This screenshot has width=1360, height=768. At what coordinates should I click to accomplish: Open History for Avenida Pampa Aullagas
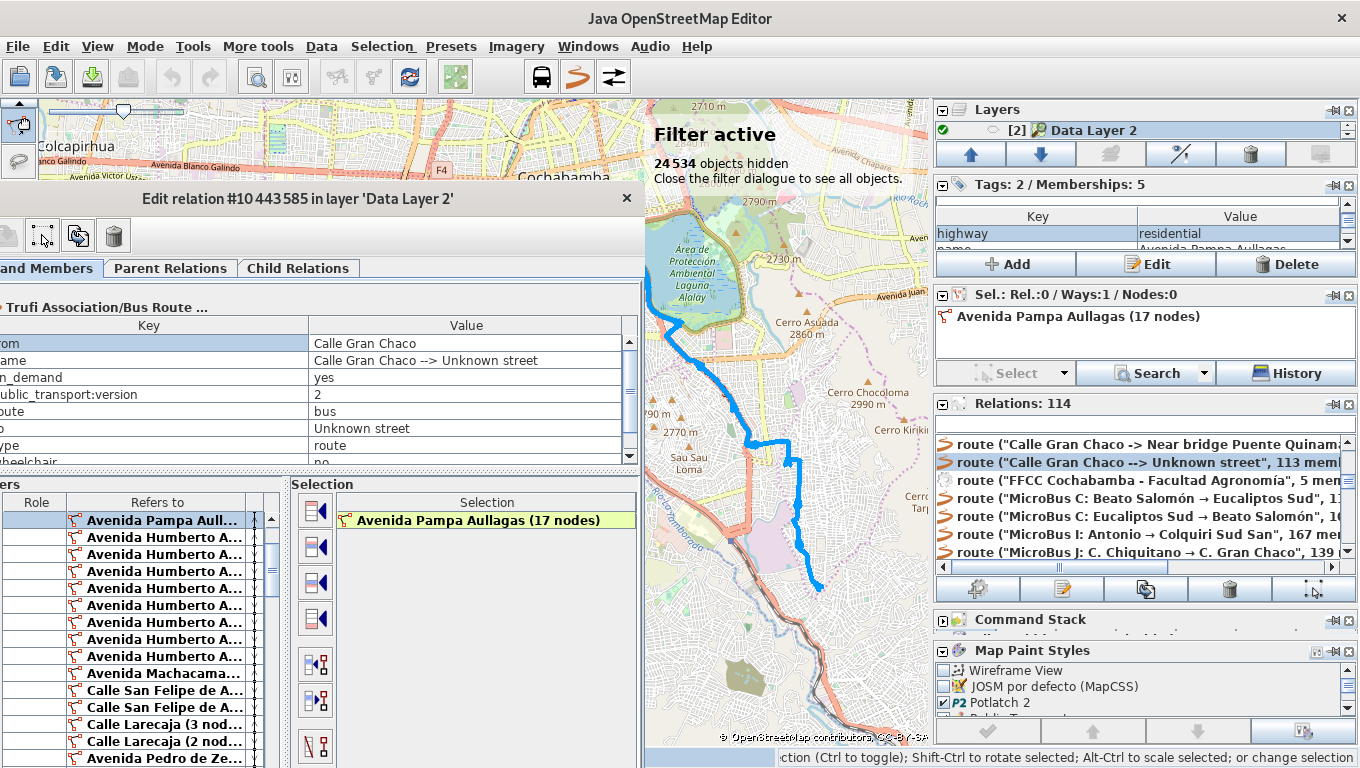(1286, 372)
